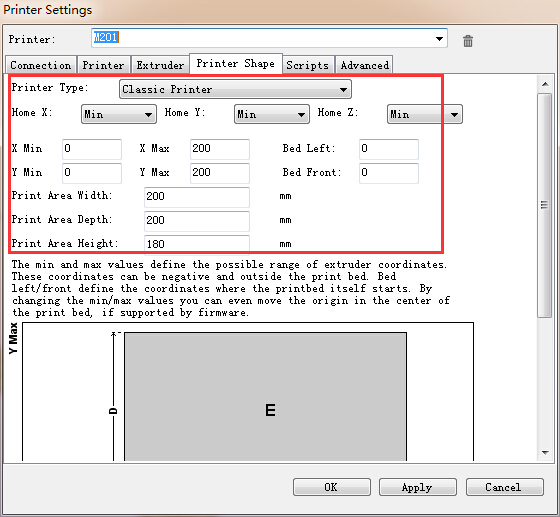Click the X Max input field

pos(220,149)
